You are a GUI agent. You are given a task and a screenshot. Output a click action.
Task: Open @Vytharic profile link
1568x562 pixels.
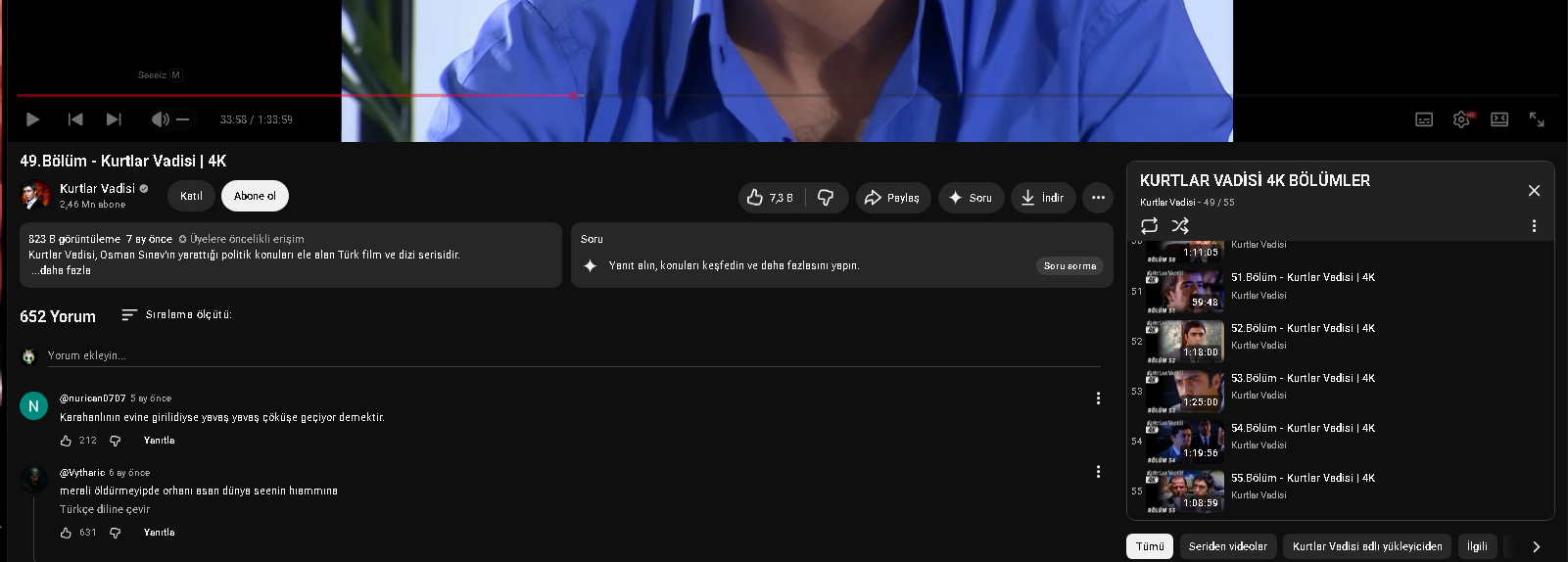82,473
